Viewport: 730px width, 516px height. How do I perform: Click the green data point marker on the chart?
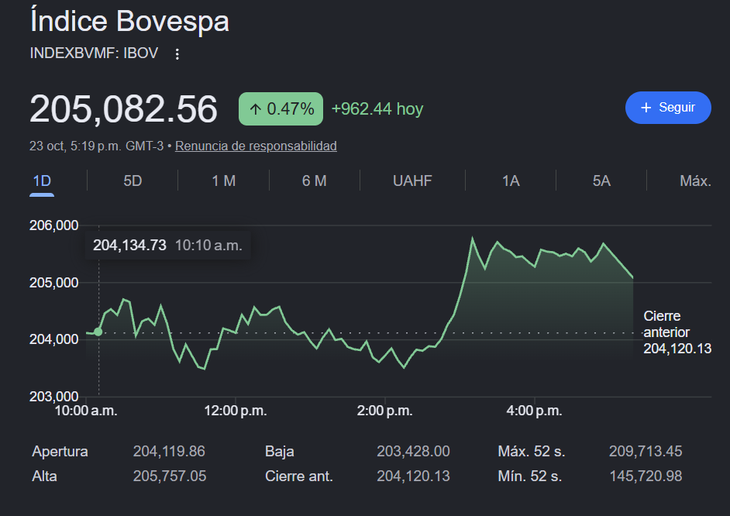[98, 332]
